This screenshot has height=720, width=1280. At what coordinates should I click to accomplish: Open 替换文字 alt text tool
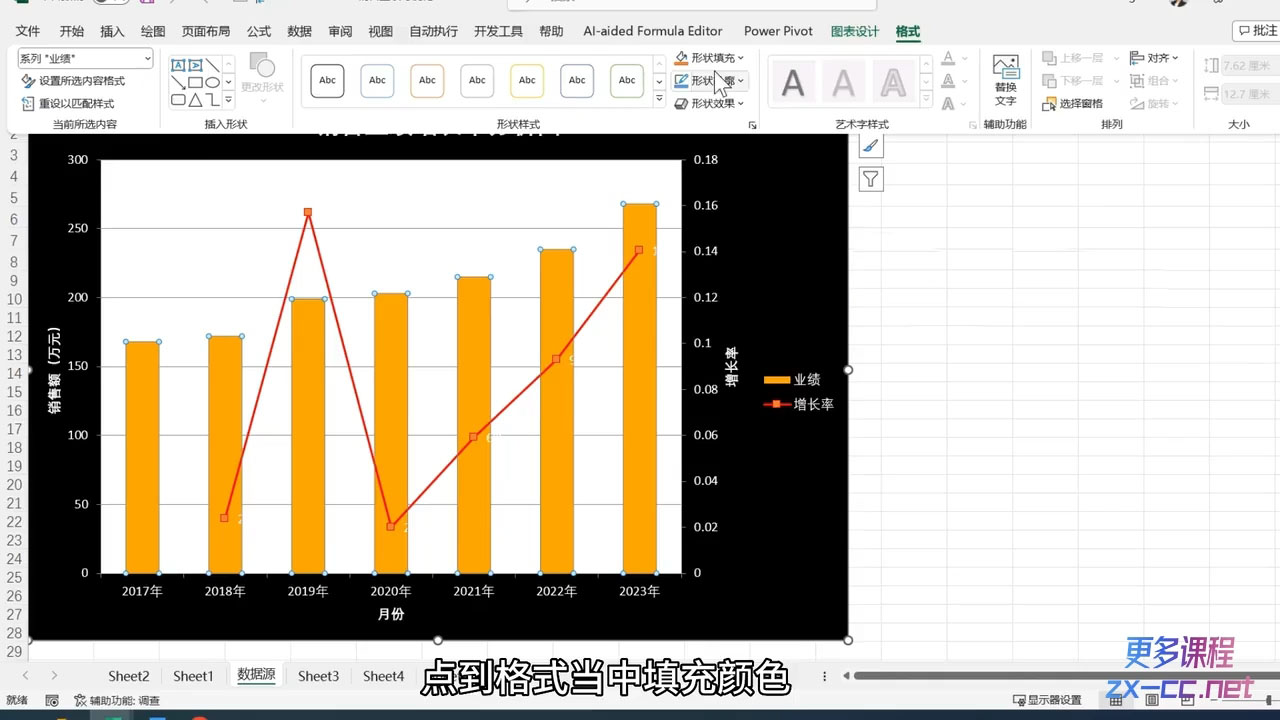[x=1005, y=80]
